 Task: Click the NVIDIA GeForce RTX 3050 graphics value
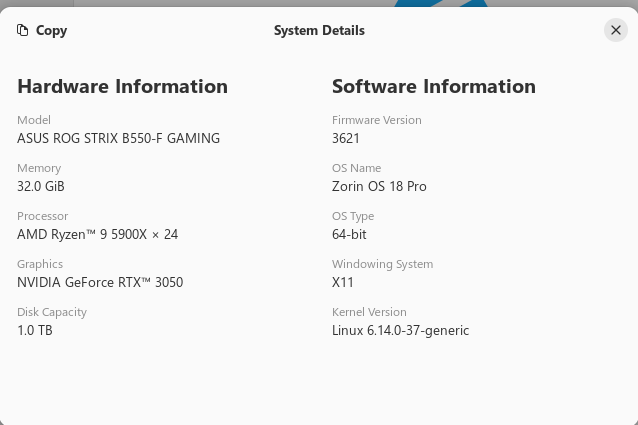(100, 282)
